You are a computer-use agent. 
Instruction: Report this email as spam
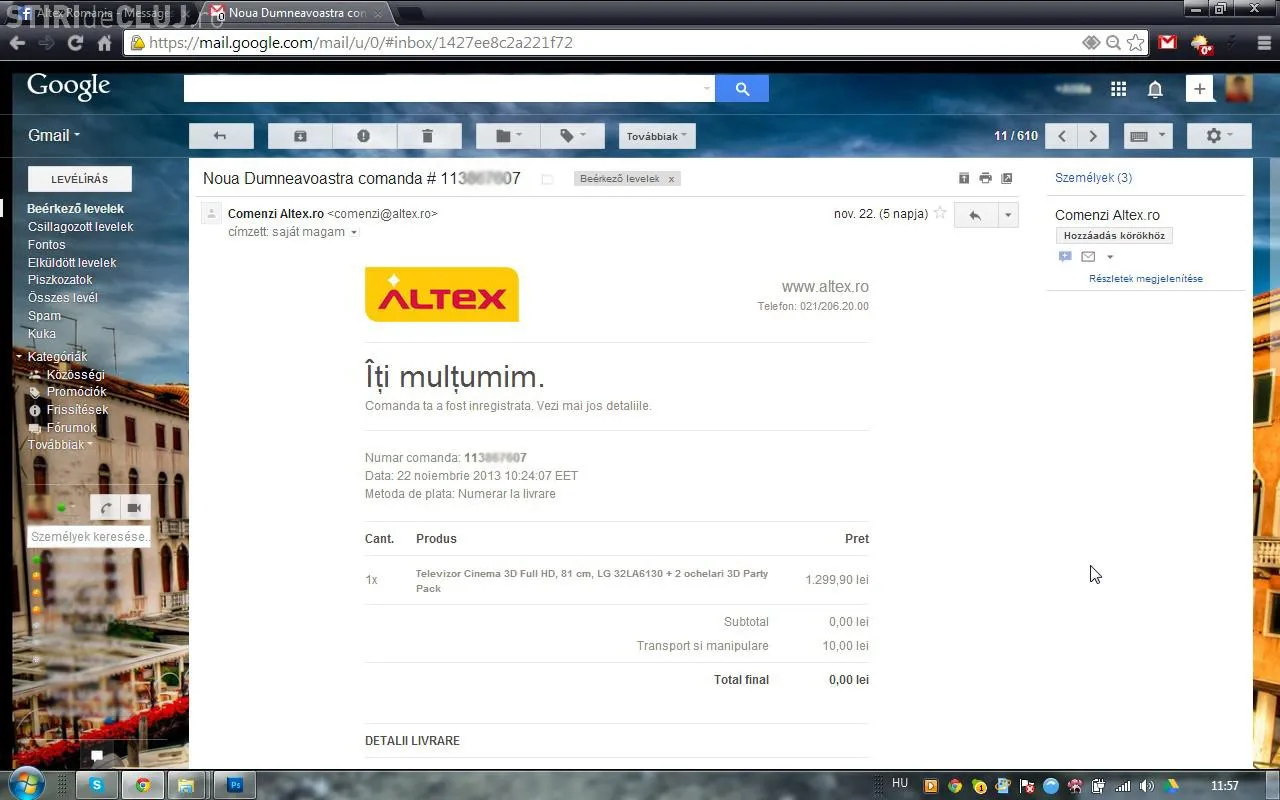coord(363,136)
